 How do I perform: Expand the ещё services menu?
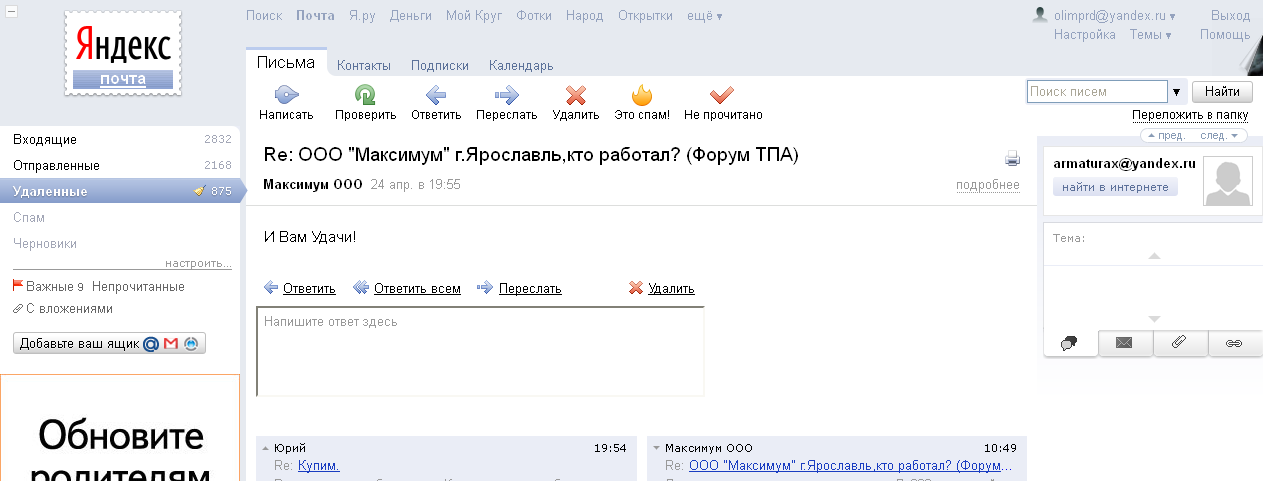705,16
